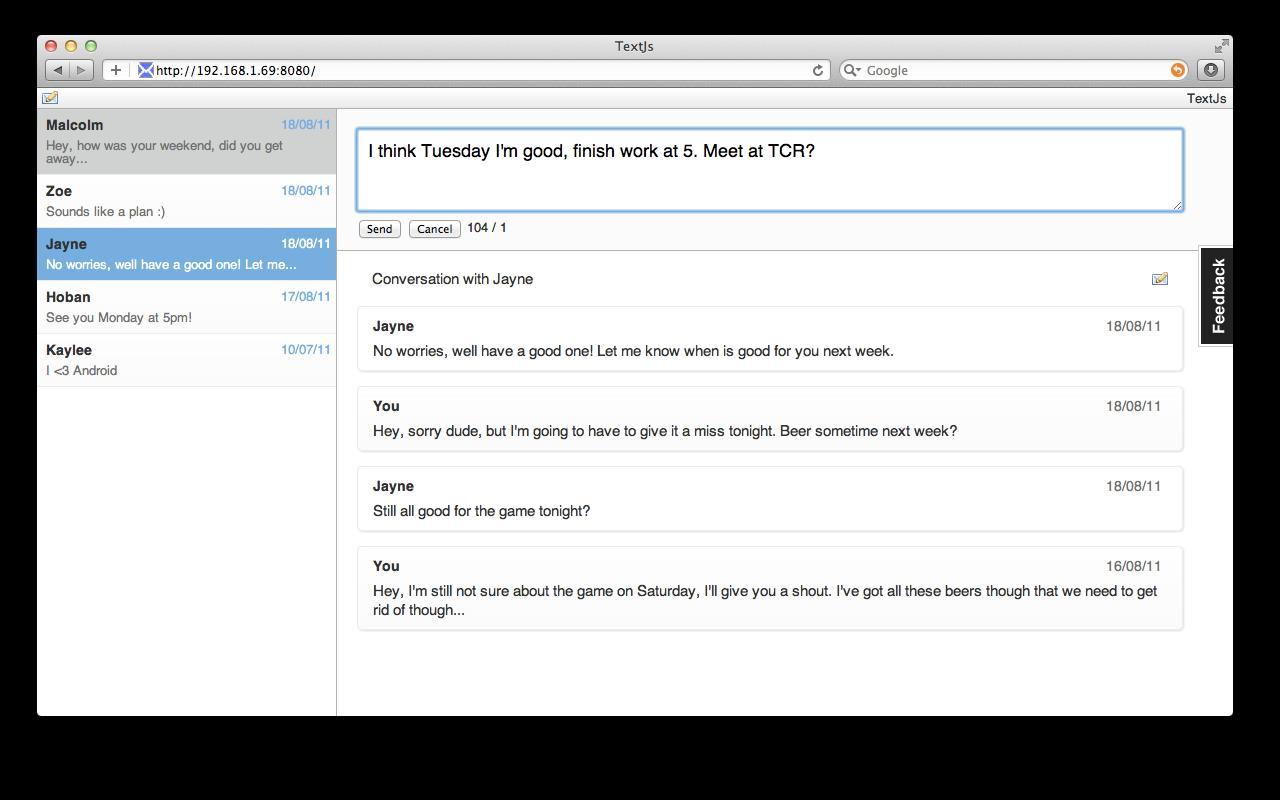Click the plus button to add a tab
The image size is (1280, 800).
click(x=115, y=70)
